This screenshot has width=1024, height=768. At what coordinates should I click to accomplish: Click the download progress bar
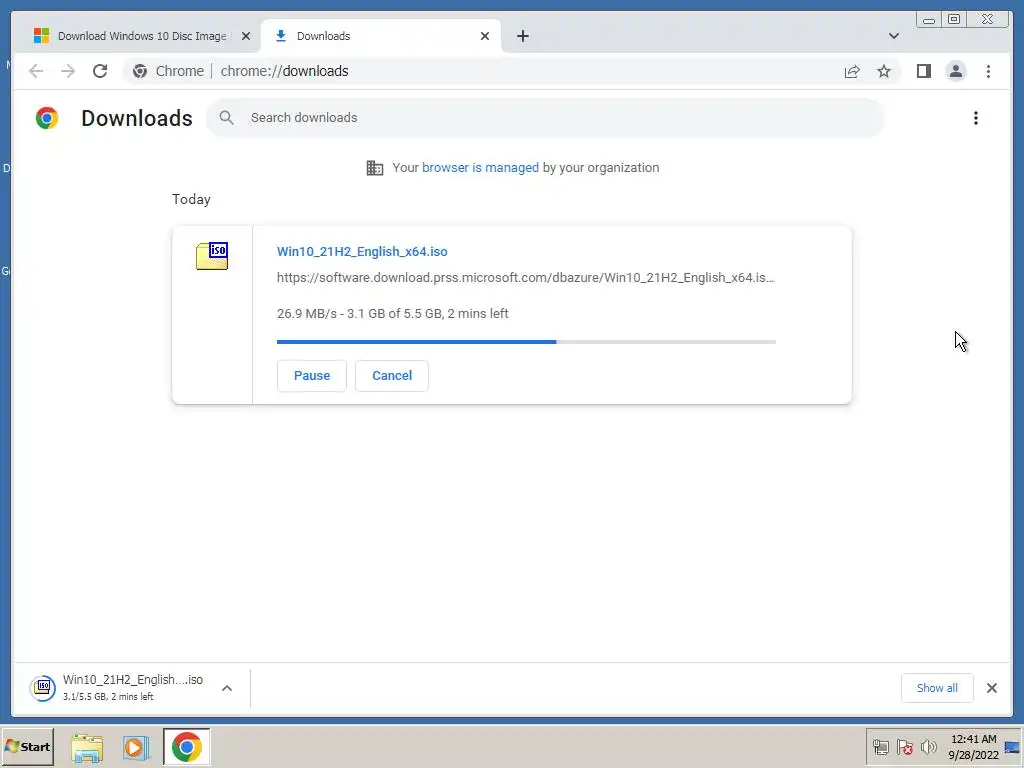pos(526,342)
